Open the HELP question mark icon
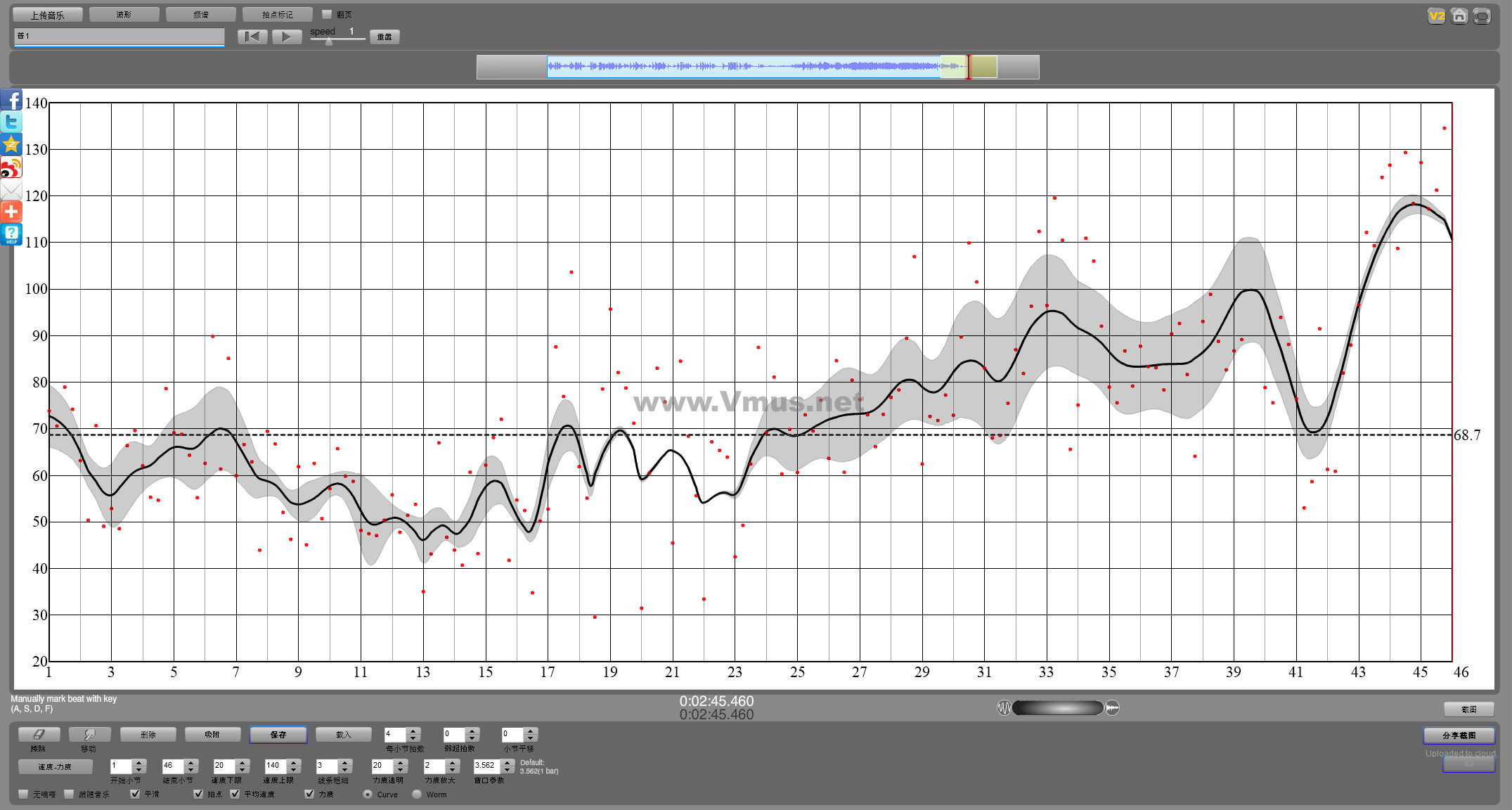The image size is (1512, 810). [11, 234]
